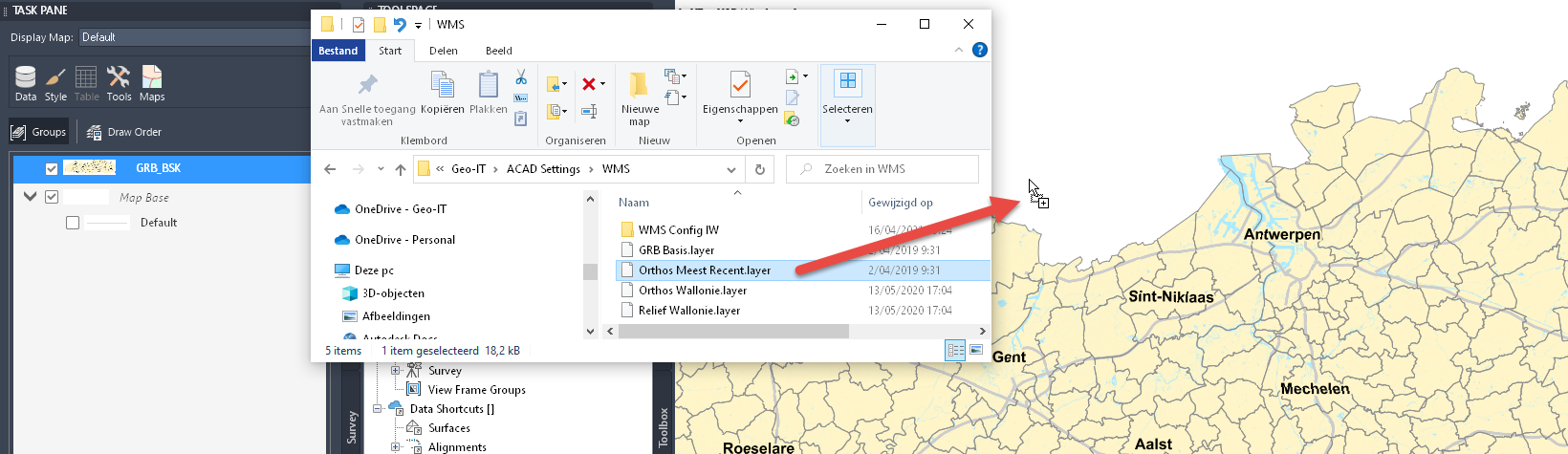Viewport: 1568px width, 454px height.
Task: Select the Beeld ribbon tab
Action: [x=499, y=51]
